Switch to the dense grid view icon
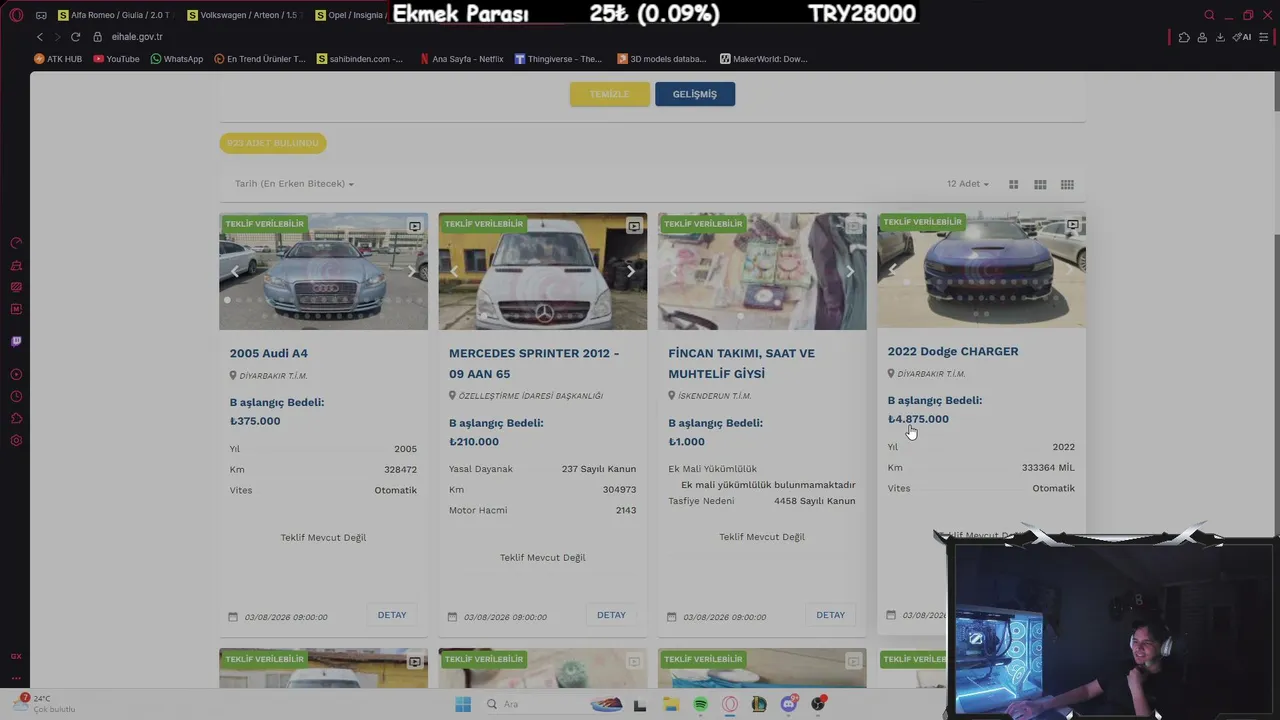This screenshot has width=1280, height=720. [x=1067, y=184]
